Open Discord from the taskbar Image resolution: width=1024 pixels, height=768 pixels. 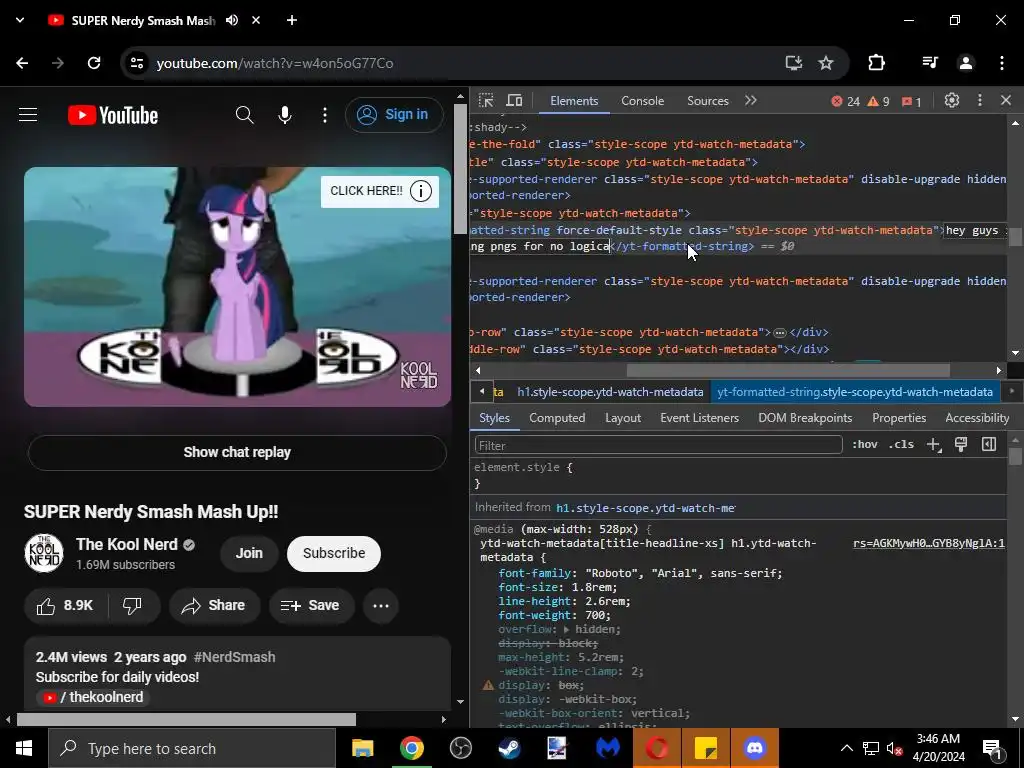tap(754, 748)
